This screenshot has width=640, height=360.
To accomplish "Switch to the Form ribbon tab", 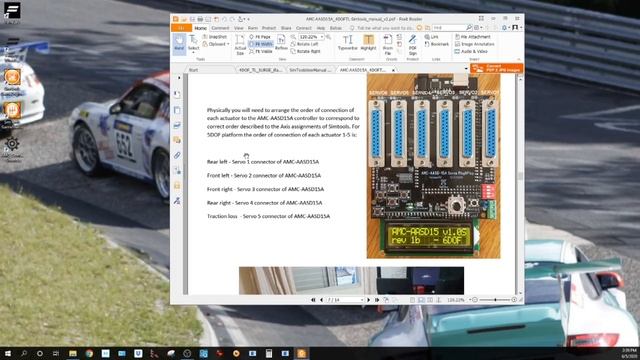I will click(x=253, y=28).
